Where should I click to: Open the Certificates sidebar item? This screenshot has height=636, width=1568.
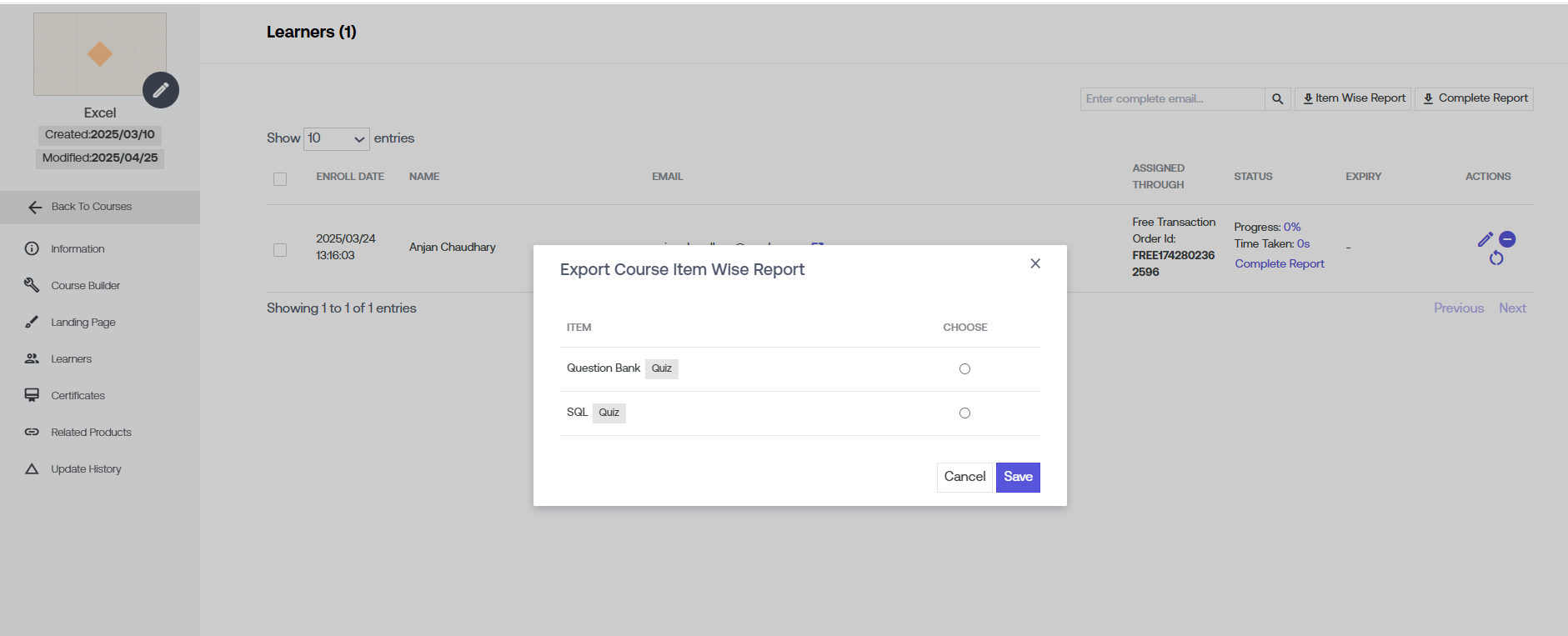coord(78,396)
